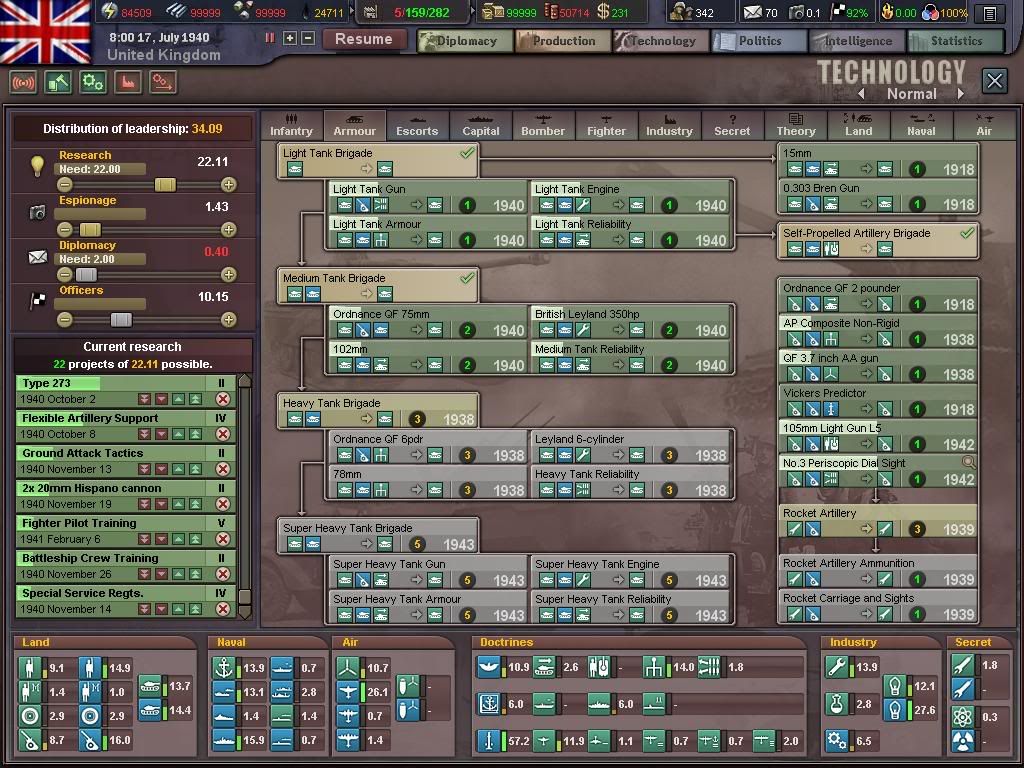Increase Espionage leadership with the plus button
This screenshot has height=768, width=1024.
tap(229, 229)
